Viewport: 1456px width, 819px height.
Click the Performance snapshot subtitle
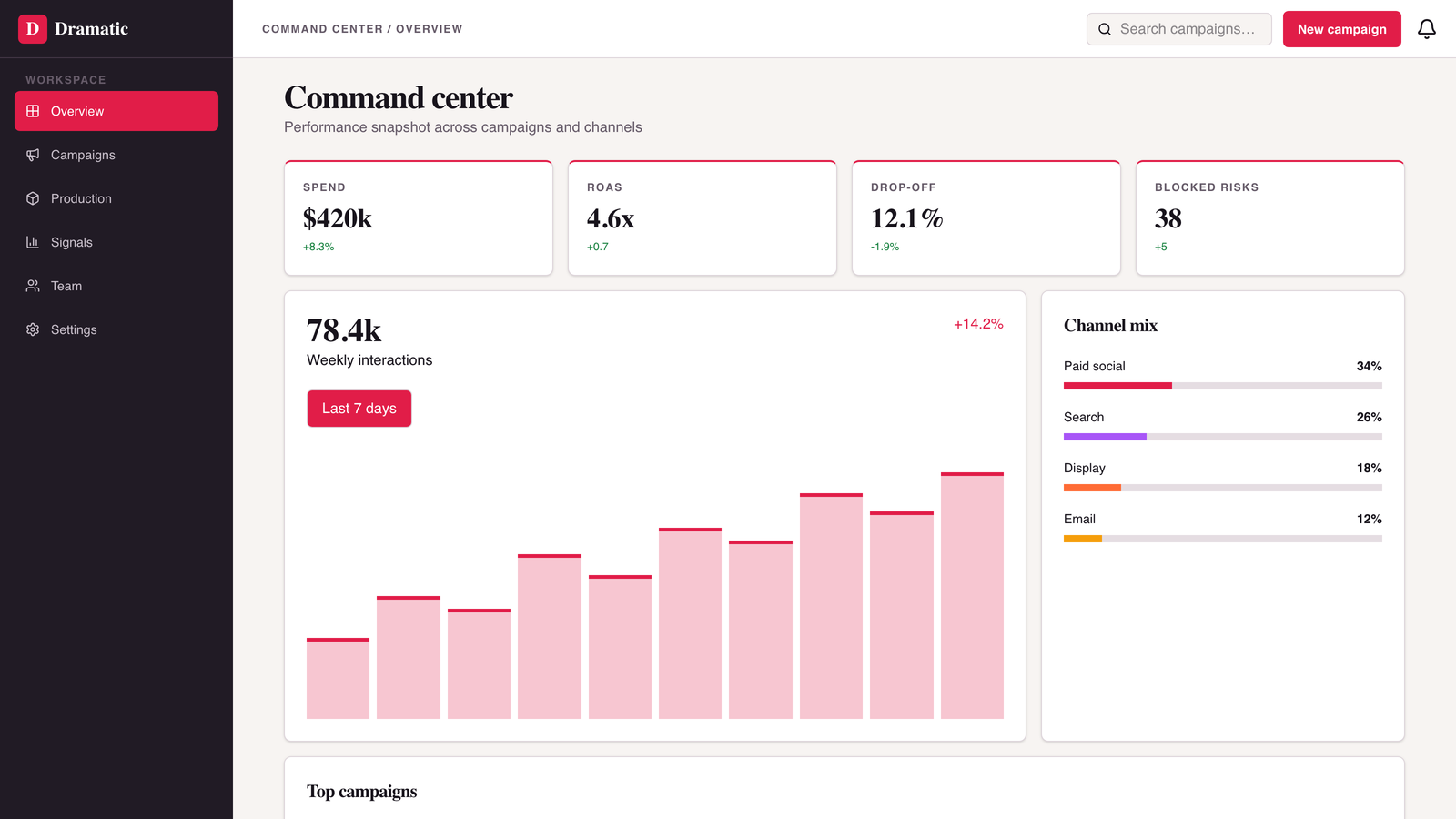coord(463,127)
